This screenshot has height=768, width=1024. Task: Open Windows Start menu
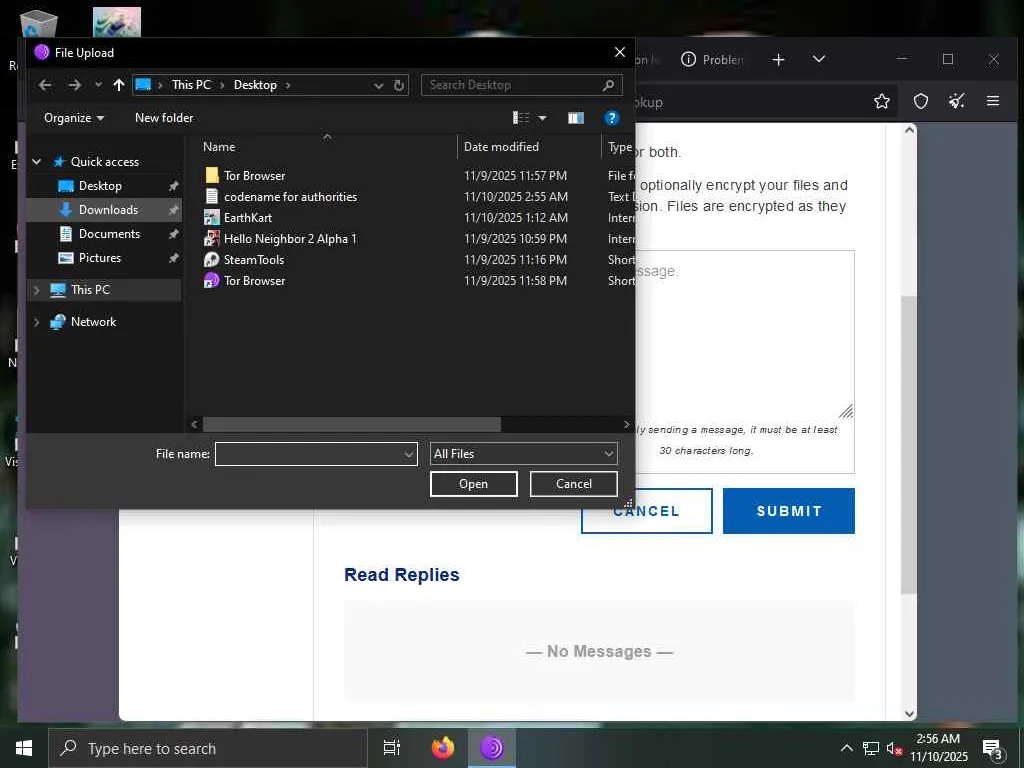[x=24, y=748]
